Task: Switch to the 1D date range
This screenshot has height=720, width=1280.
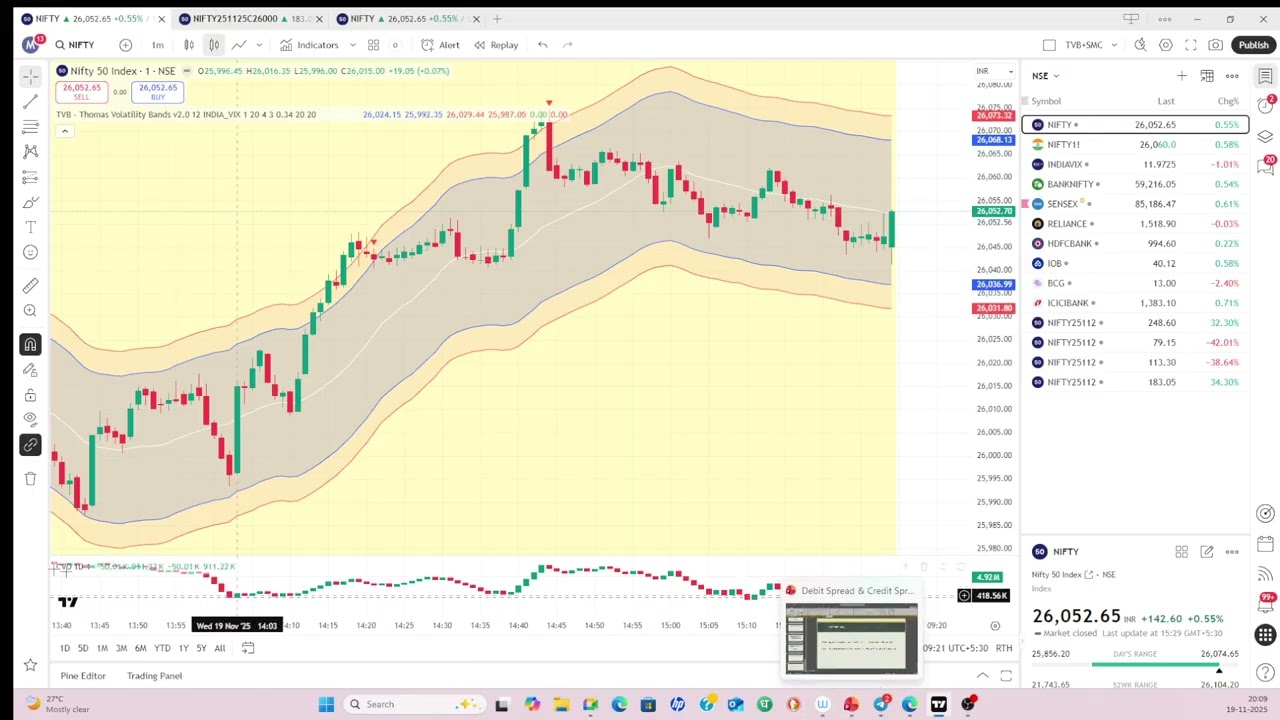Action: pos(64,648)
